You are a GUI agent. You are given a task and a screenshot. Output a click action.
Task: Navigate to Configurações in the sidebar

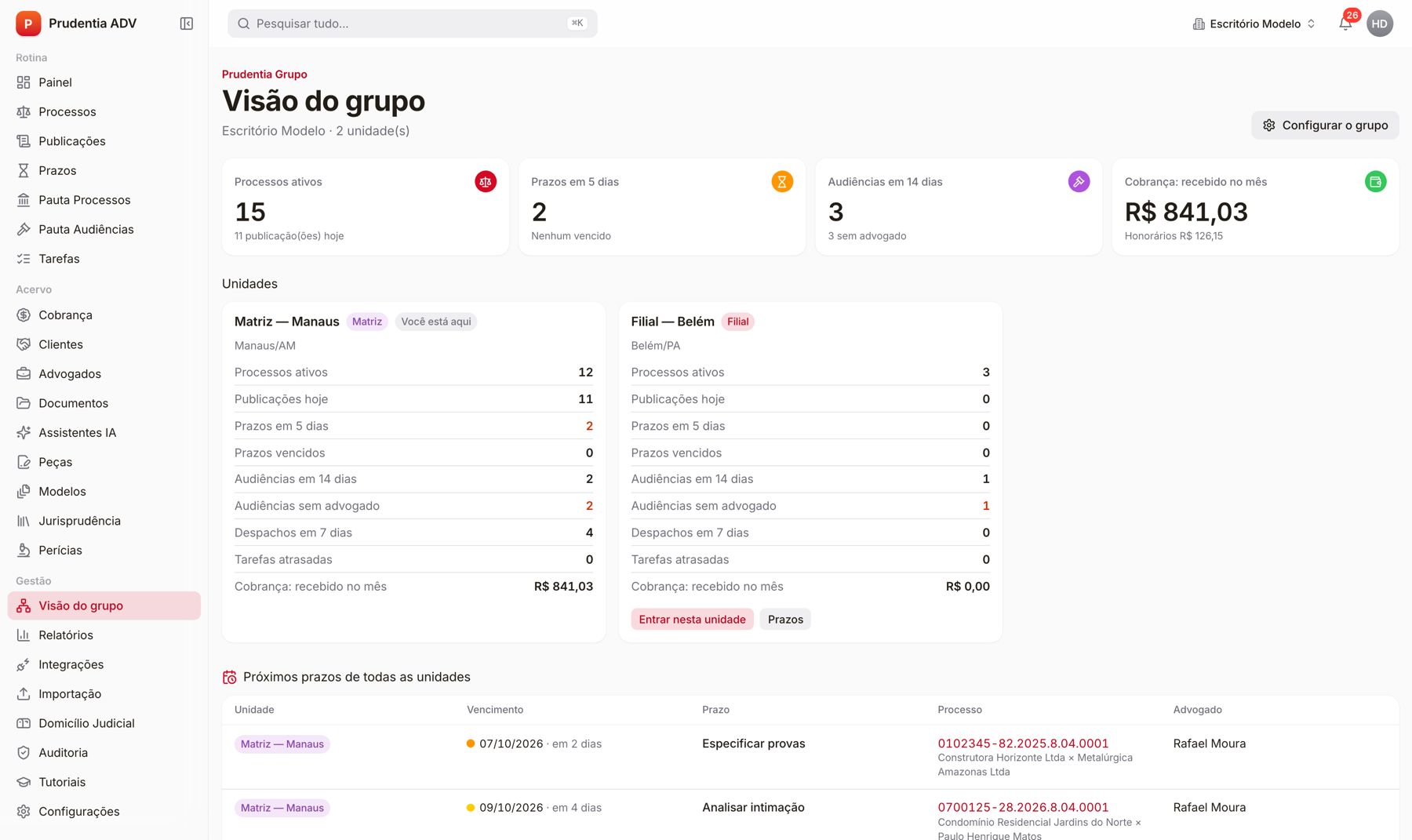pyautogui.click(x=104, y=812)
